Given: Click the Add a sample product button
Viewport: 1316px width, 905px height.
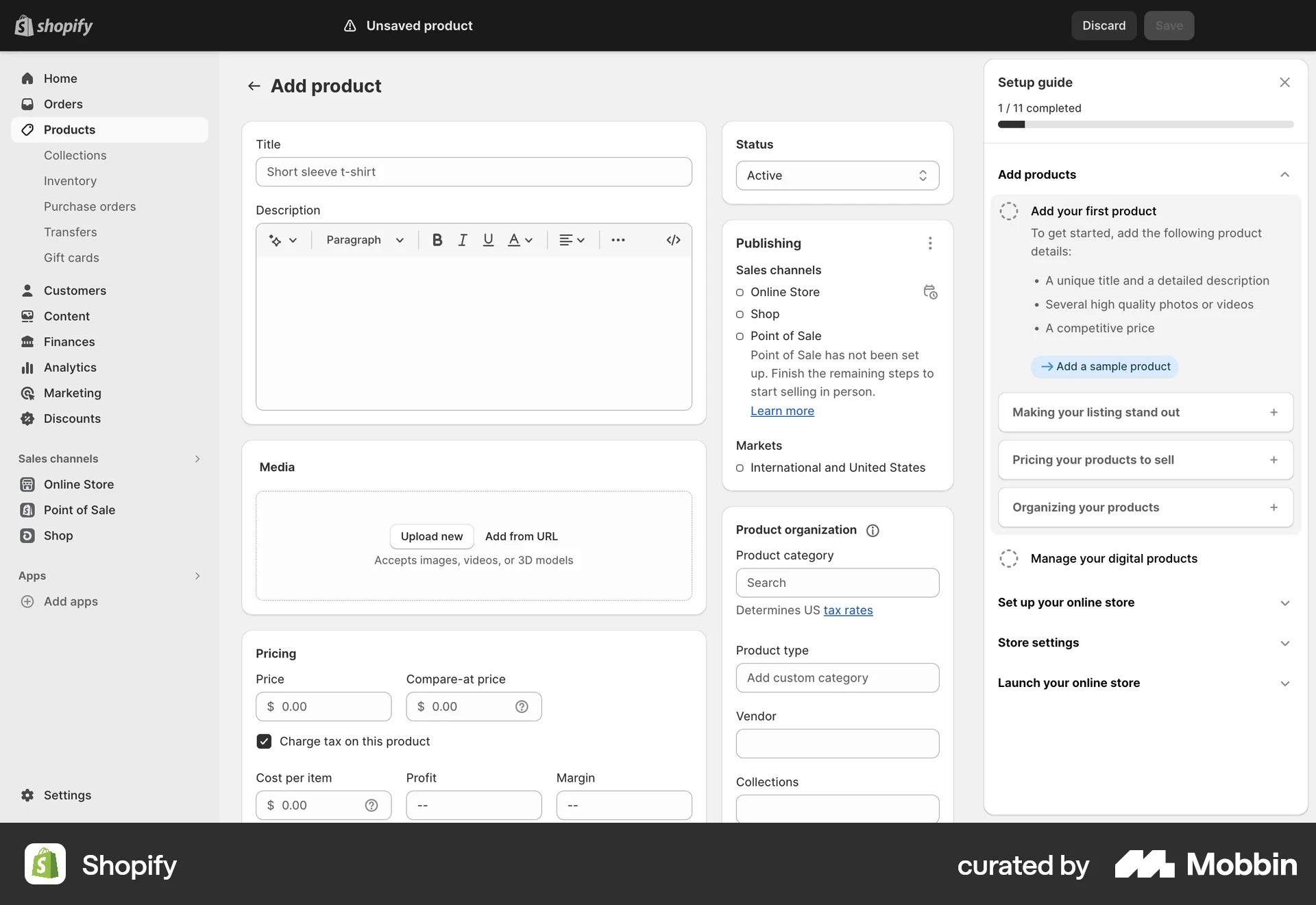Looking at the screenshot, I should tap(1104, 366).
